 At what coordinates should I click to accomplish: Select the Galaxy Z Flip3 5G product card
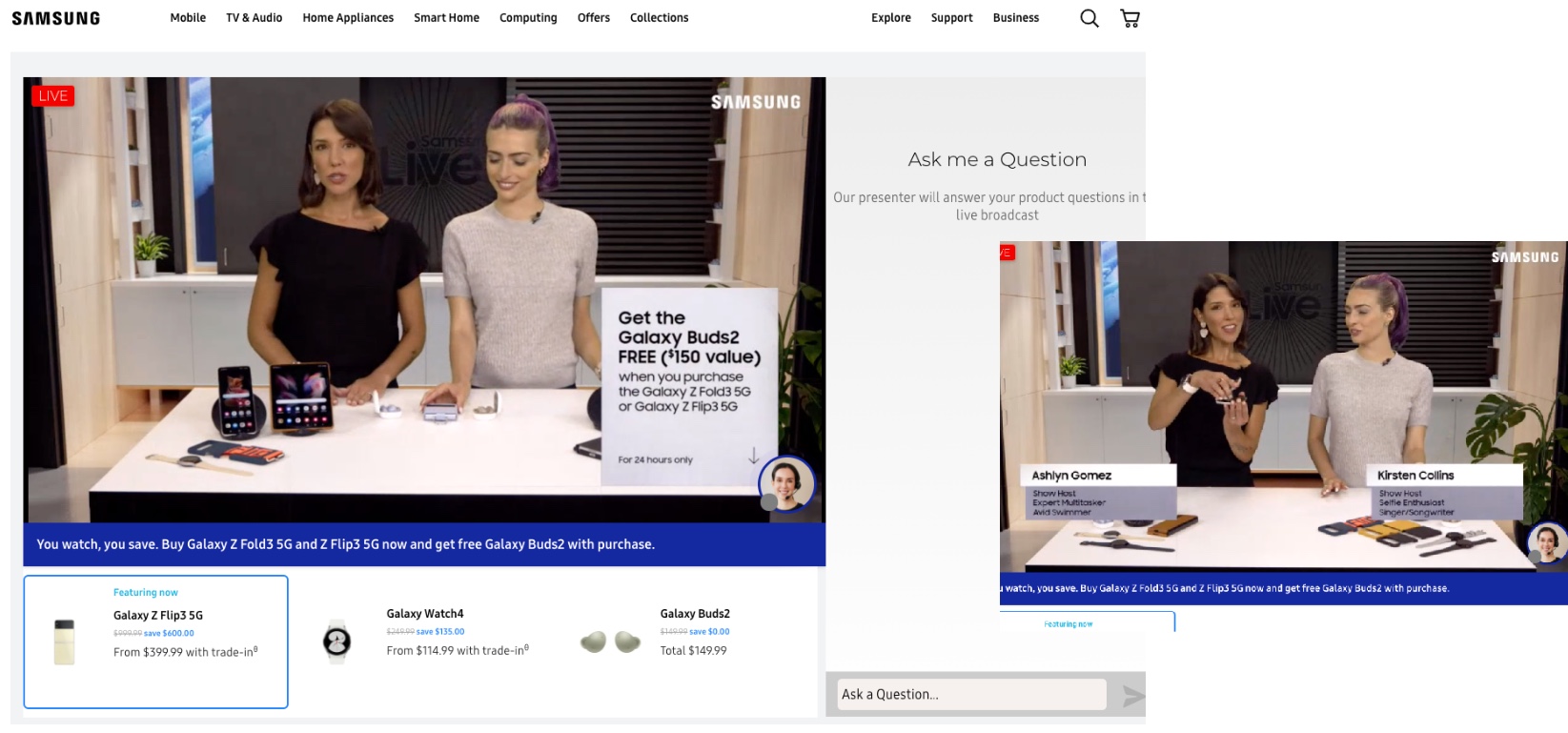point(155,641)
